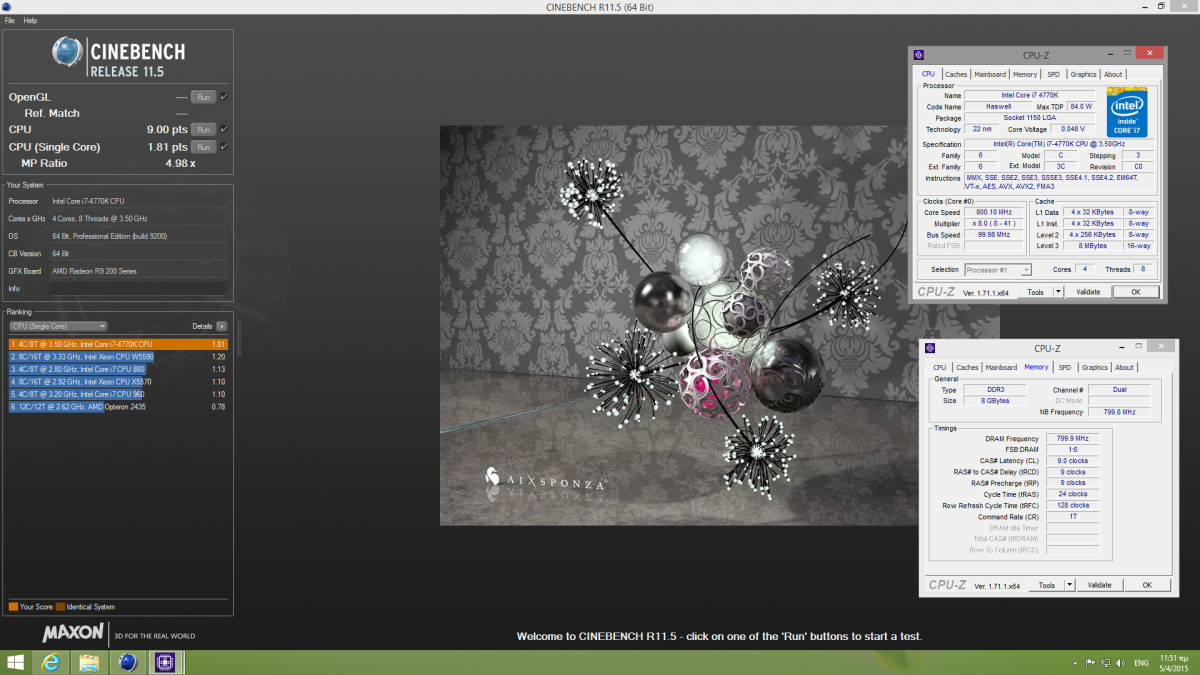Click Cinebench icon in taskbar

point(127,662)
